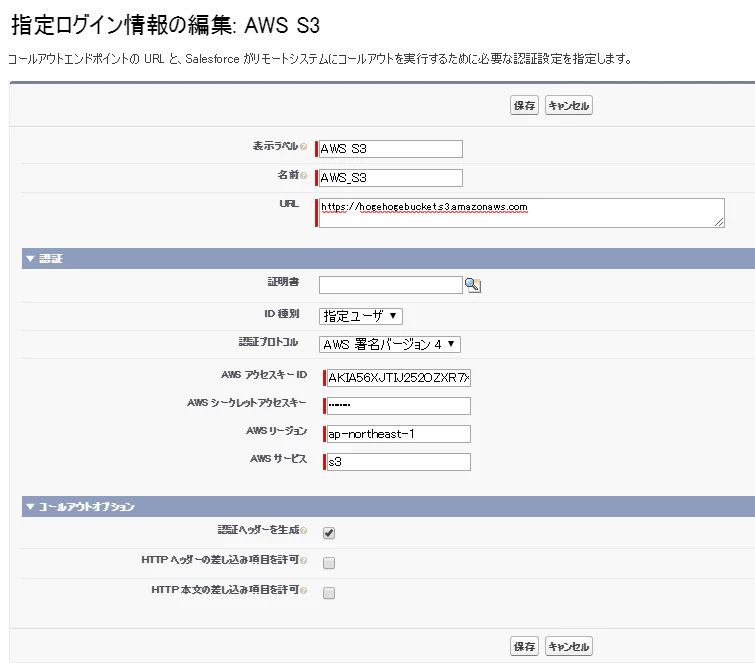Image resolution: width=755 pixels, height=663 pixels.
Task: Click the 証明書 input field
Action: coord(391,285)
